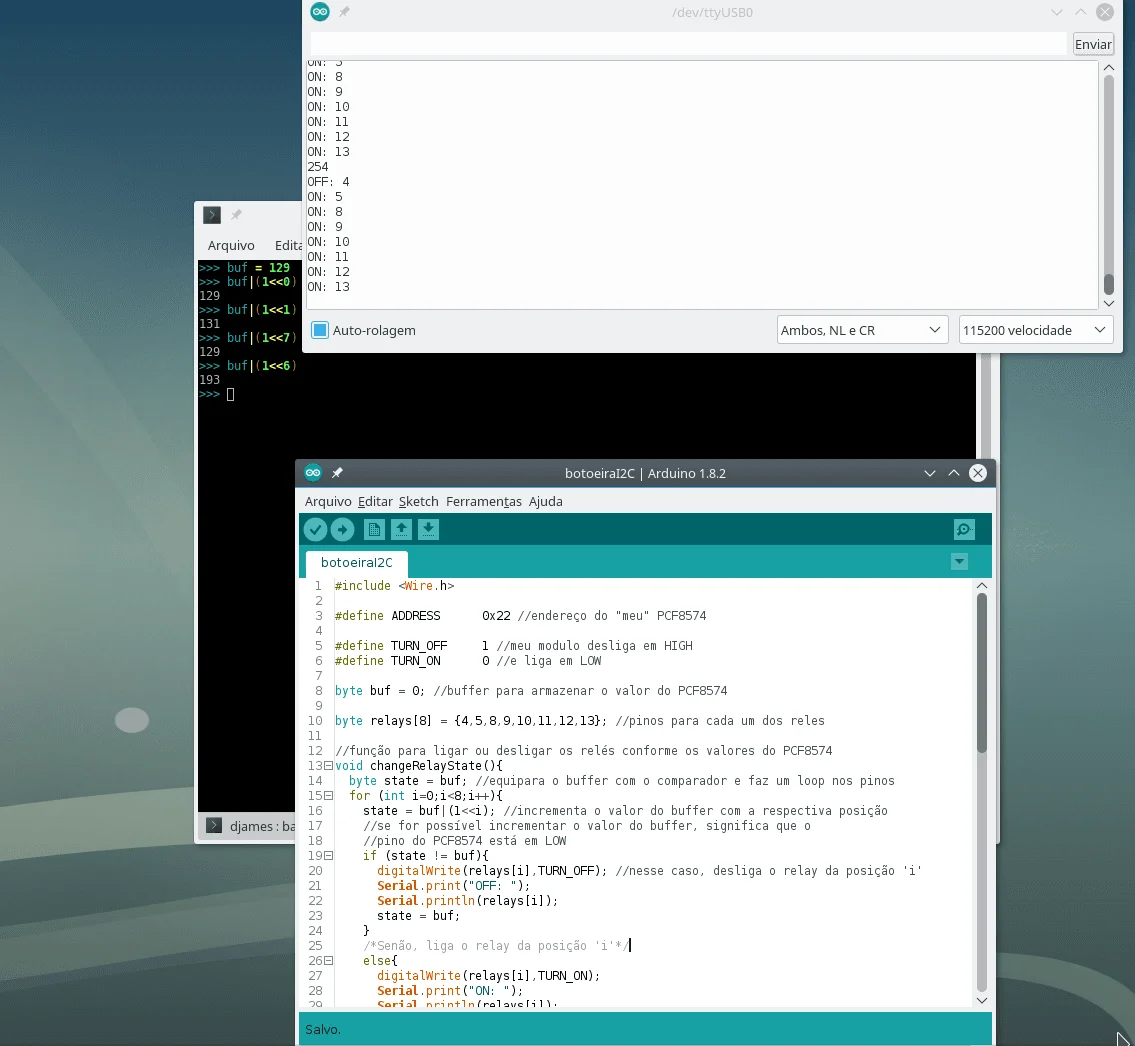
Task: Click the 'Salvo.' status bar message
Action: coord(323,1029)
